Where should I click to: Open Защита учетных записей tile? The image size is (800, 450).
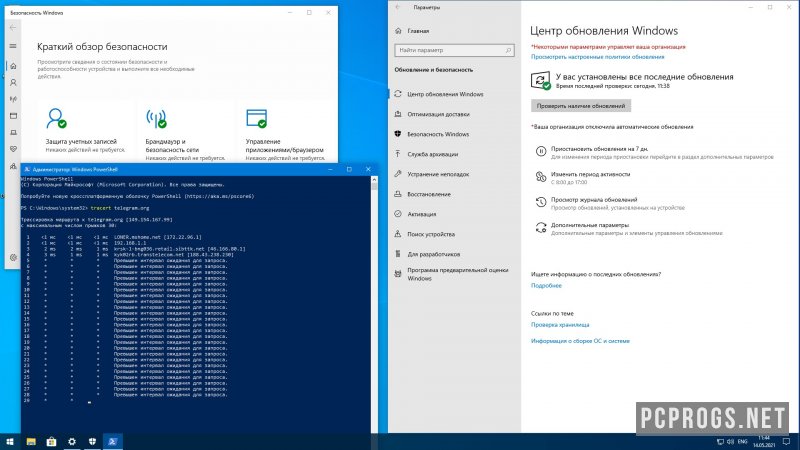click(x=85, y=130)
